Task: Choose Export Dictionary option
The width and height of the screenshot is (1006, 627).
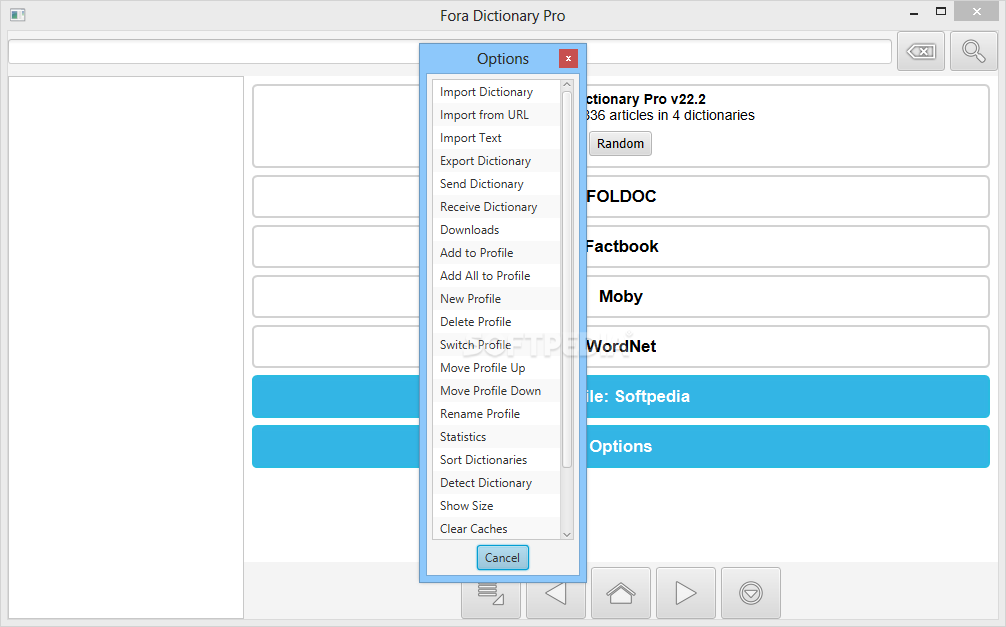Action: click(496, 161)
